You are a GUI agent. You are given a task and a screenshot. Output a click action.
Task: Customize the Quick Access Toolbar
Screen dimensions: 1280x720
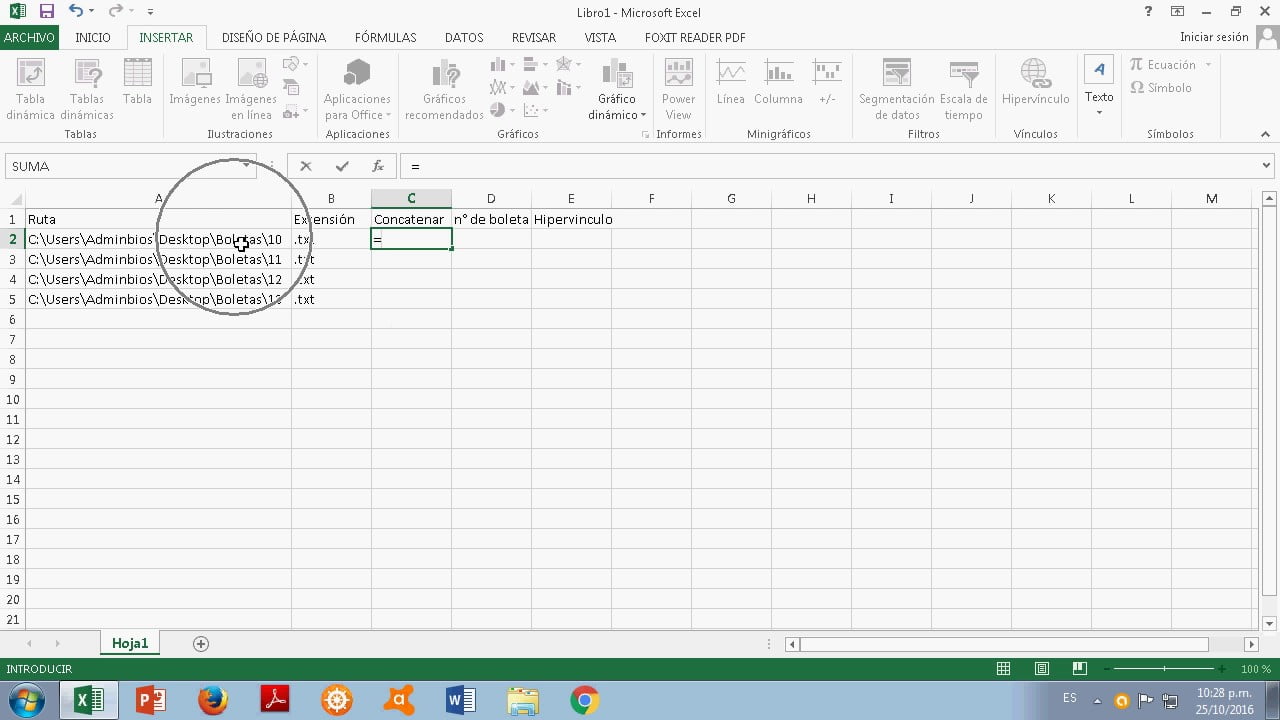click(150, 12)
